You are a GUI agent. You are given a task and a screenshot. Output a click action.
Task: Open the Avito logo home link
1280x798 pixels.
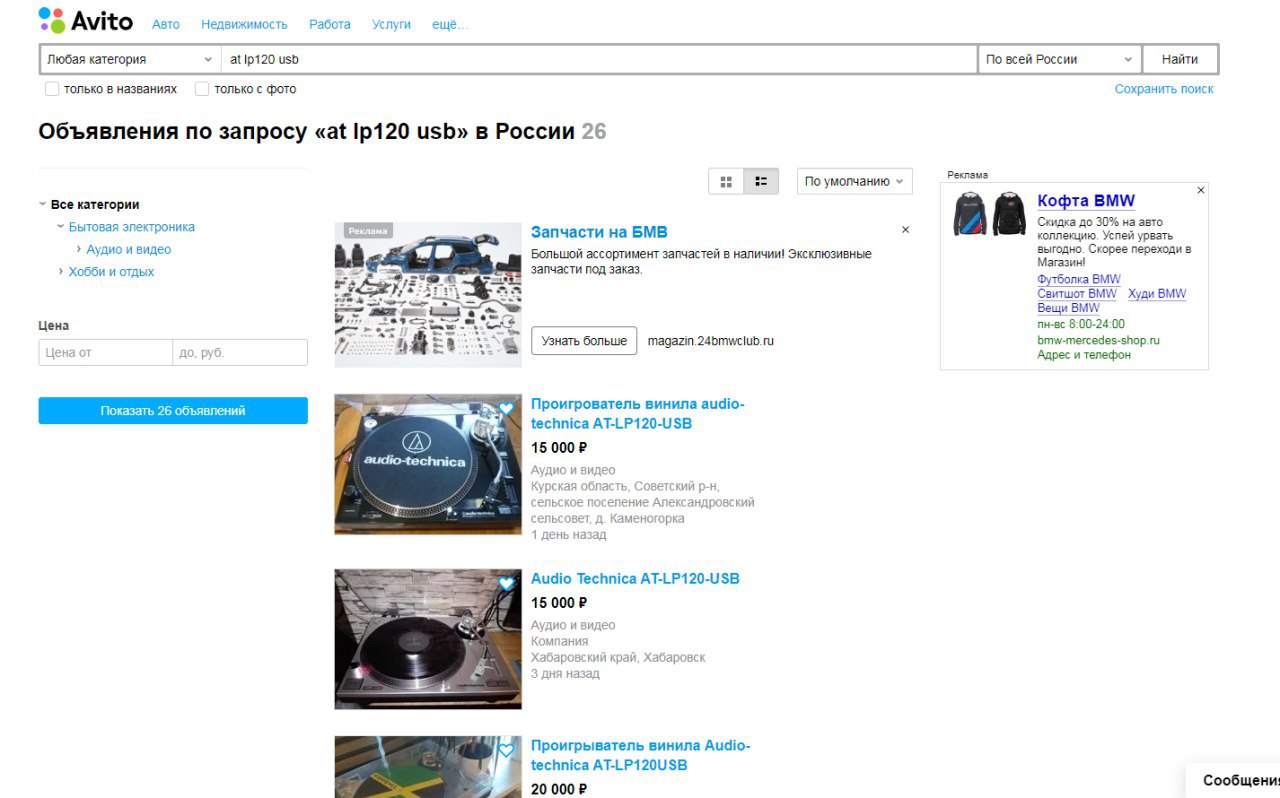85,21
